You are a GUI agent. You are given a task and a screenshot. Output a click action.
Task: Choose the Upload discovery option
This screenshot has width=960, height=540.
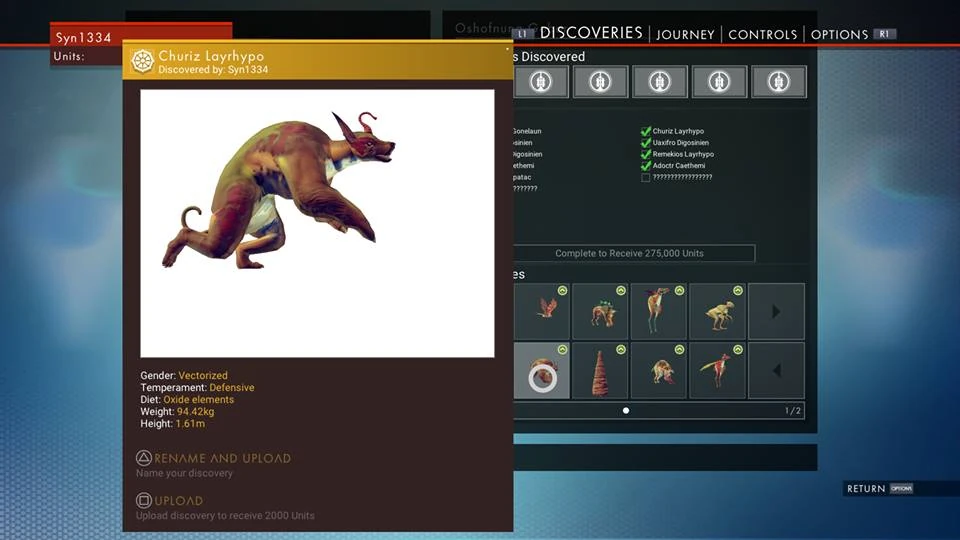178,501
